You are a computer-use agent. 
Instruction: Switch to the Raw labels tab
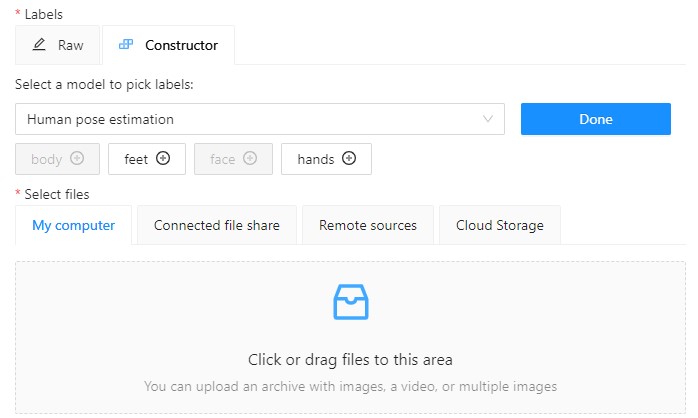[58, 45]
